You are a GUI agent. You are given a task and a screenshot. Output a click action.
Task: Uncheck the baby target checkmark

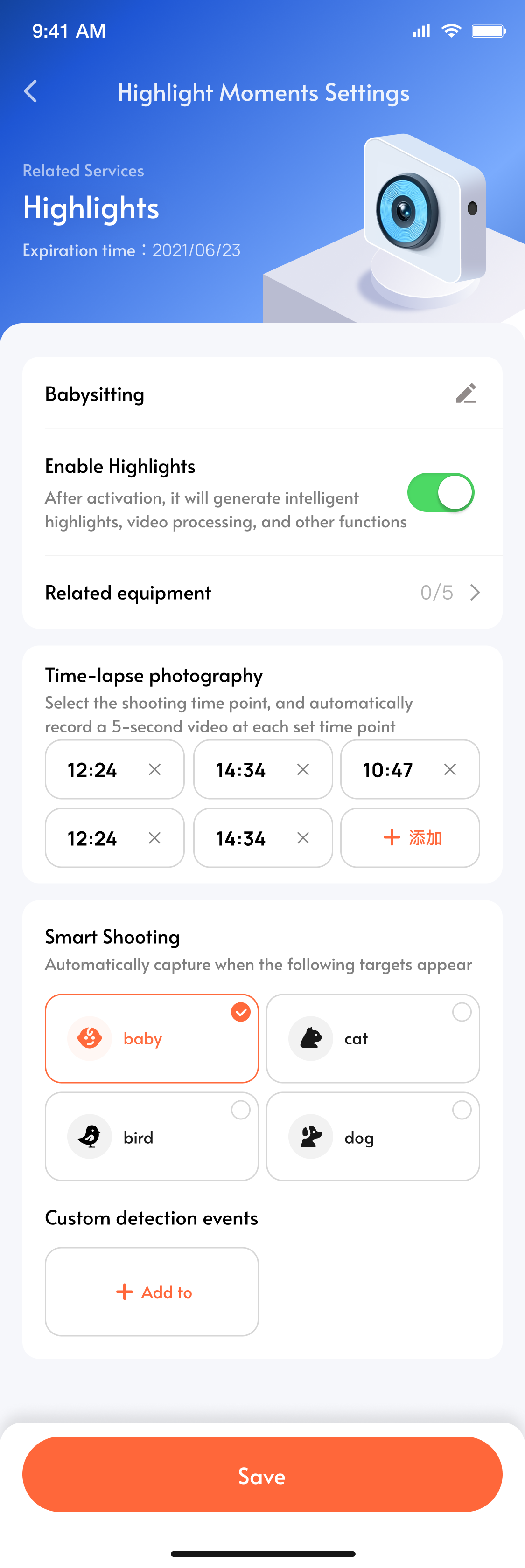tap(241, 1012)
